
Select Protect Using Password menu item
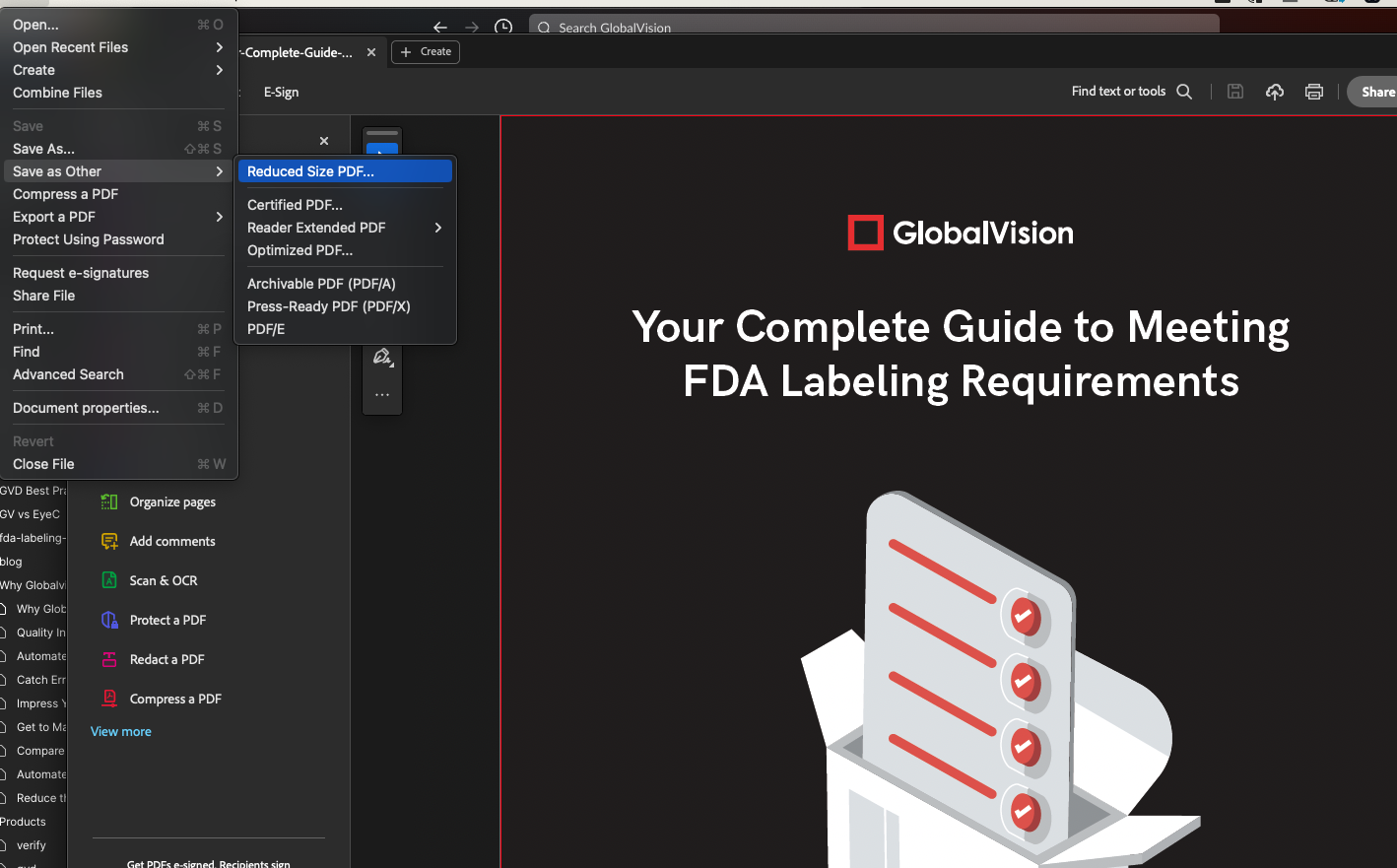point(89,239)
